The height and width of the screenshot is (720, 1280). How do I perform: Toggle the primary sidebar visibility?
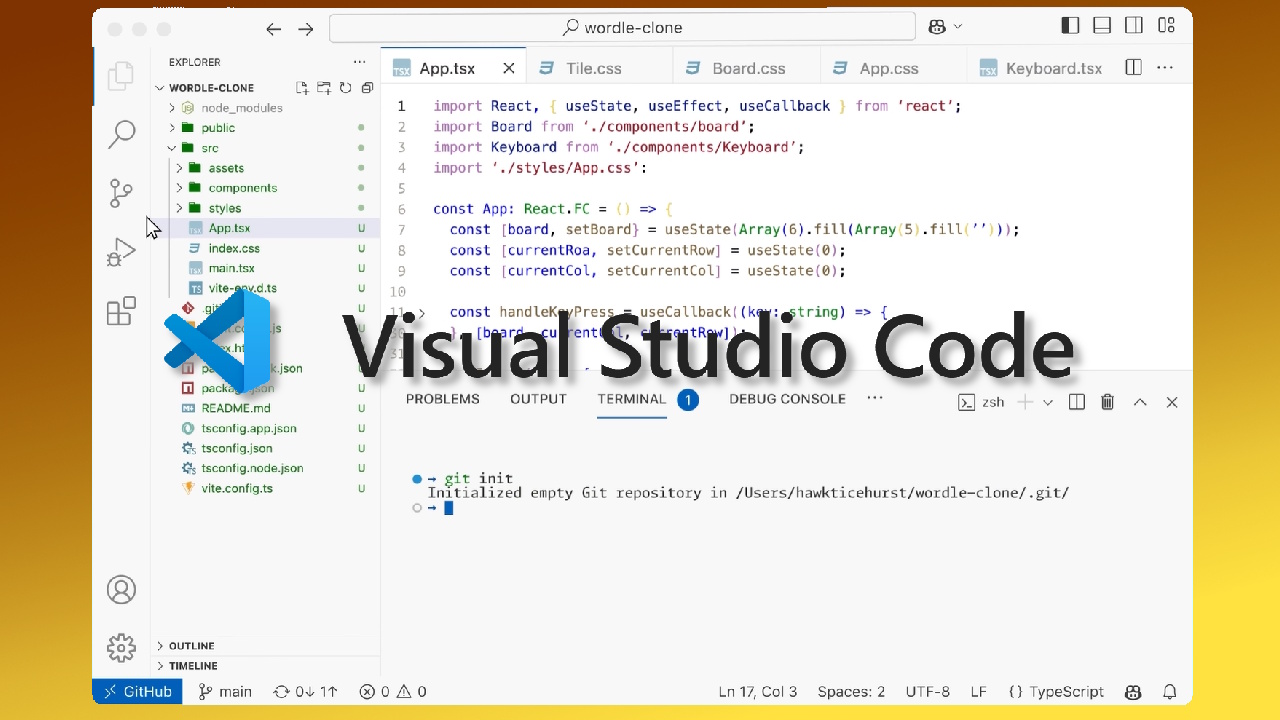pyautogui.click(x=1069, y=25)
